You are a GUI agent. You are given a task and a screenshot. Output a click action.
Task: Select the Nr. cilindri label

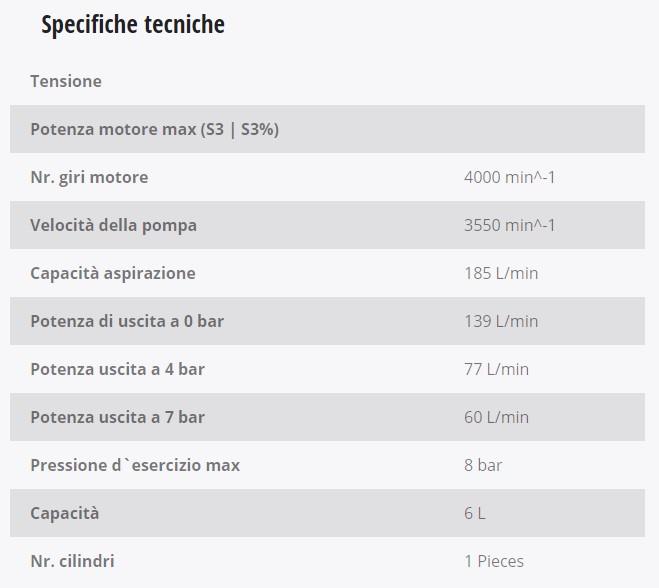point(72,561)
